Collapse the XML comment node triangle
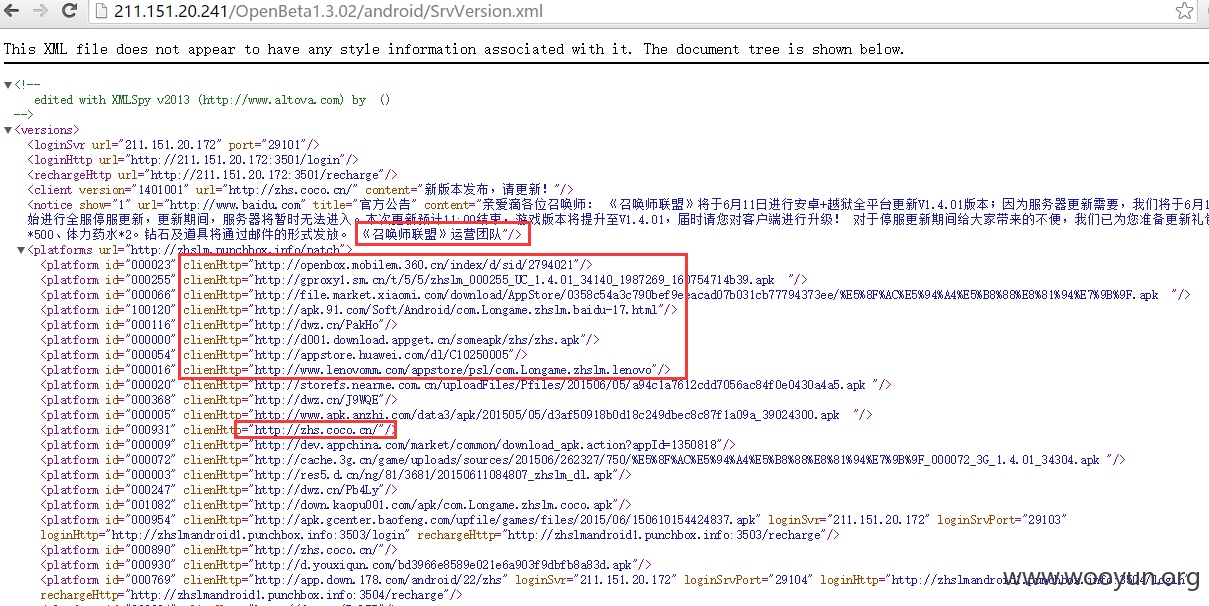This screenshot has height=606, width=1209. pos(8,85)
